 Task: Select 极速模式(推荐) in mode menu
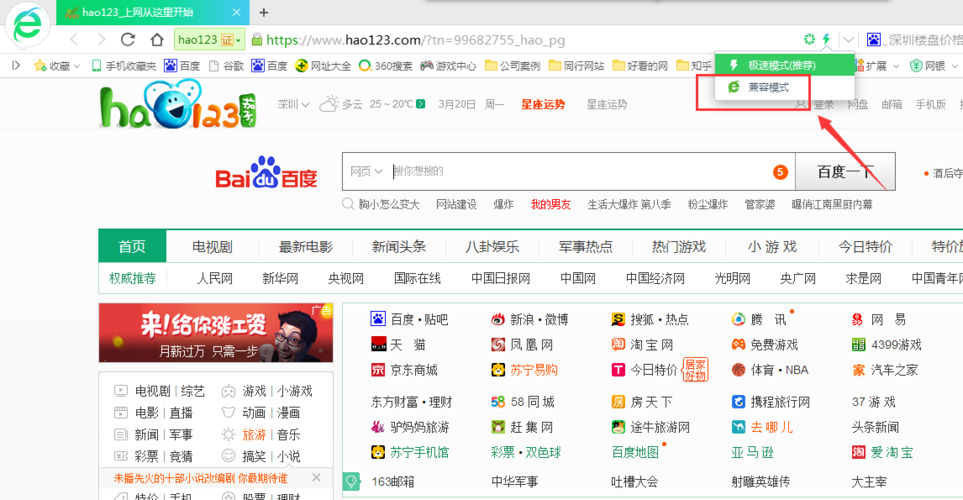pos(784,65)
